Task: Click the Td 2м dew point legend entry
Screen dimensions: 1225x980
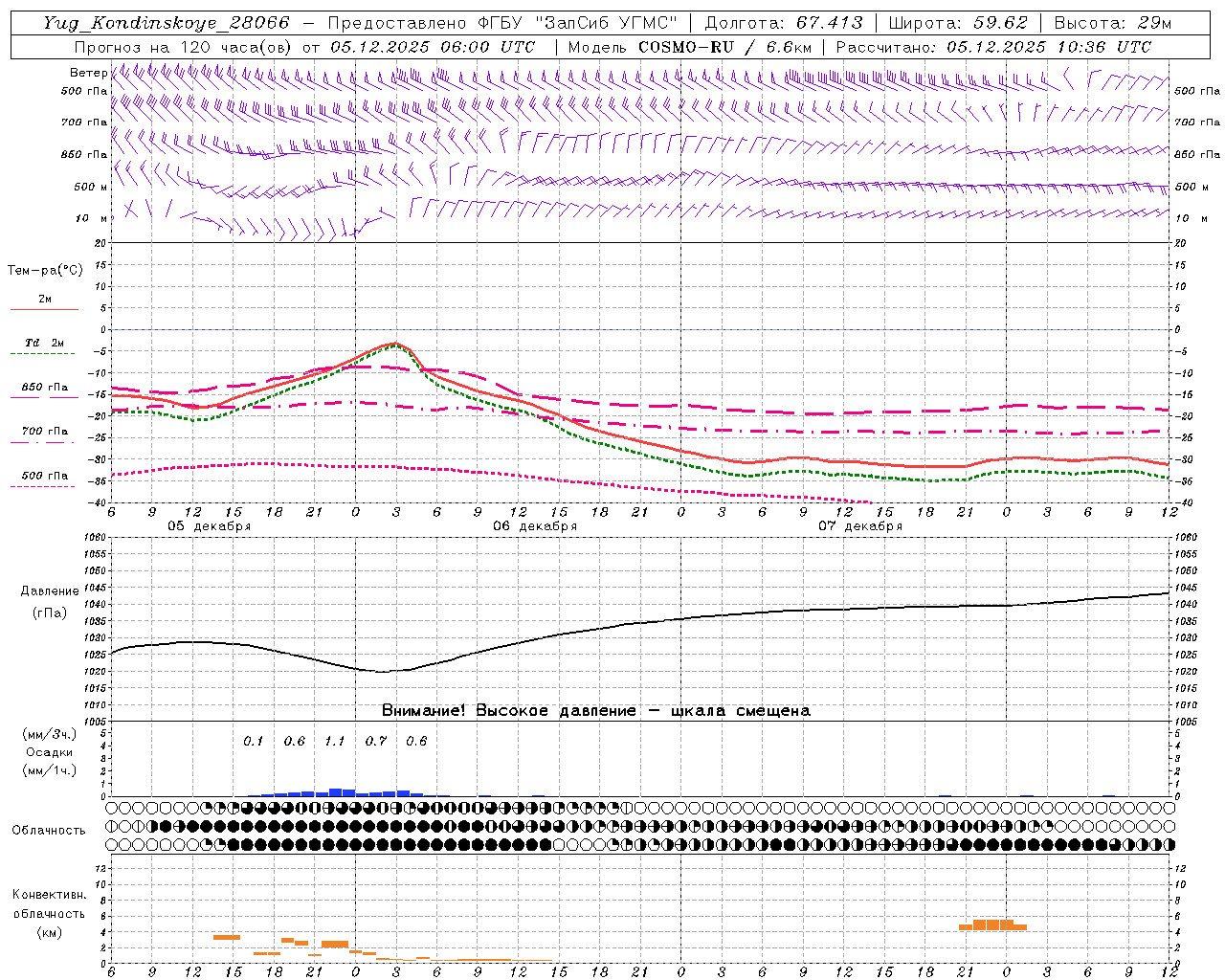Action: point(44,343)
